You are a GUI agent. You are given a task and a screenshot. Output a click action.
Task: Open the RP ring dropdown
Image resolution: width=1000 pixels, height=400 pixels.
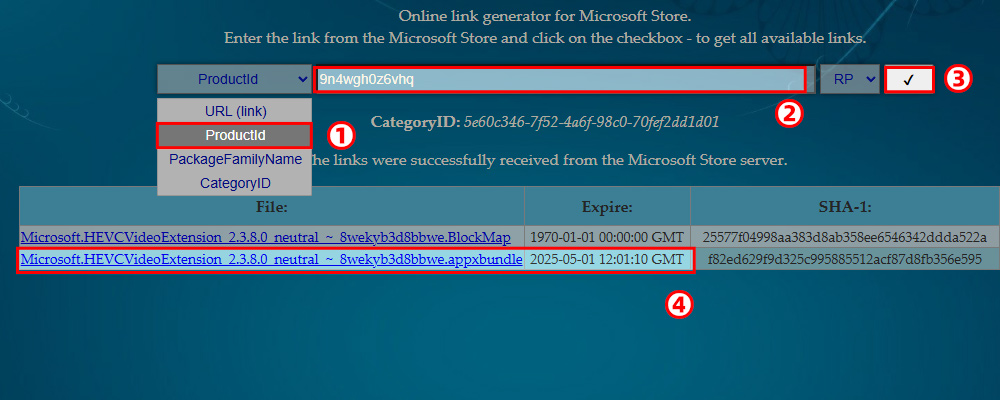(849, 79)
